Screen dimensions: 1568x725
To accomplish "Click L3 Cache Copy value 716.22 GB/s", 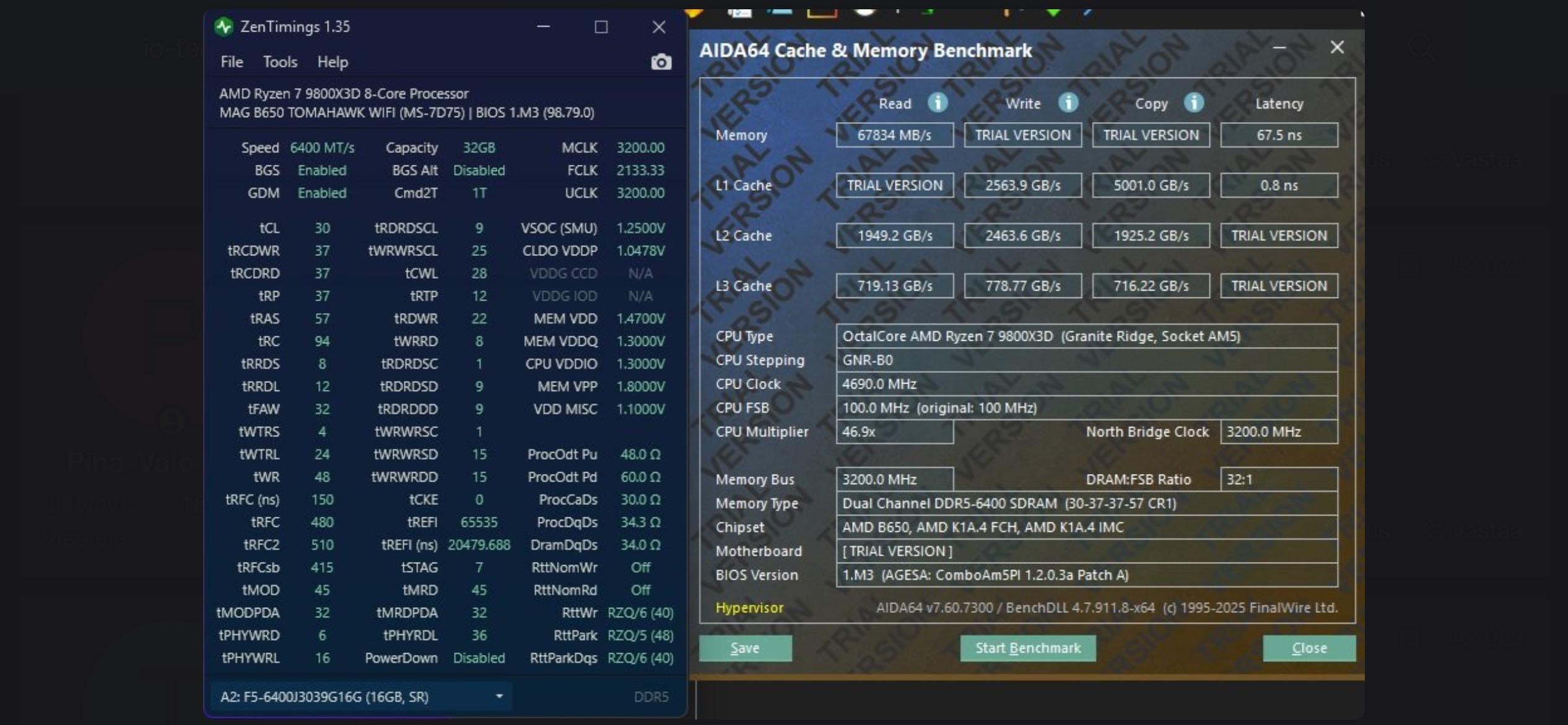I will (1151, 286).
